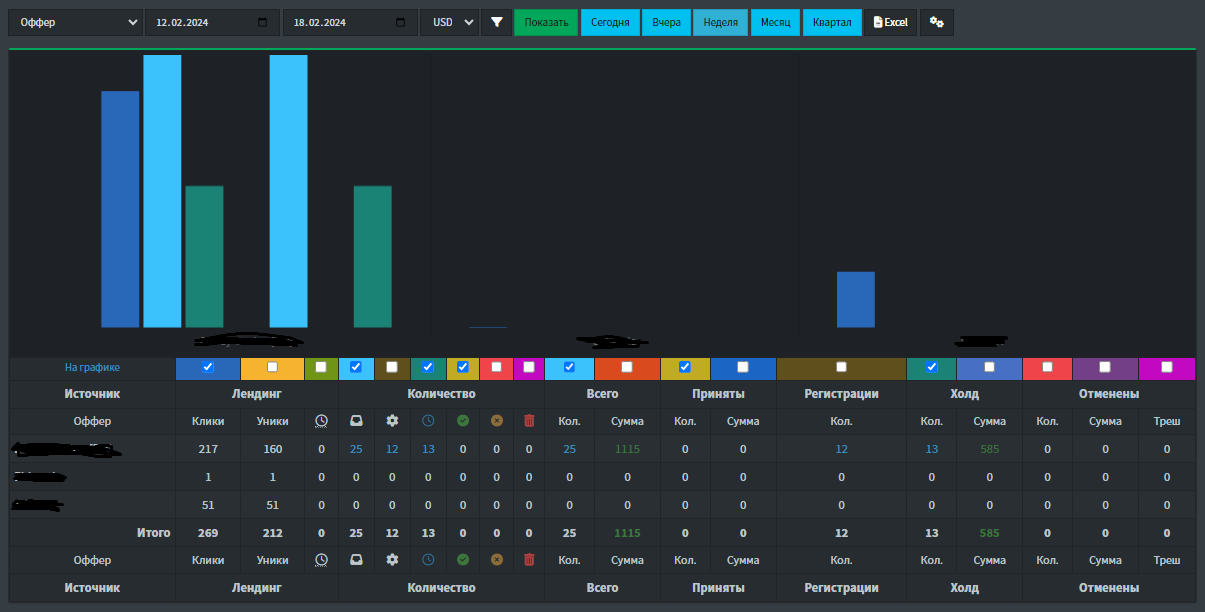Viewport: 1205px width, 612px height.
Task: Open the Оффер grouping dropdown
Action: click(75, 22)
